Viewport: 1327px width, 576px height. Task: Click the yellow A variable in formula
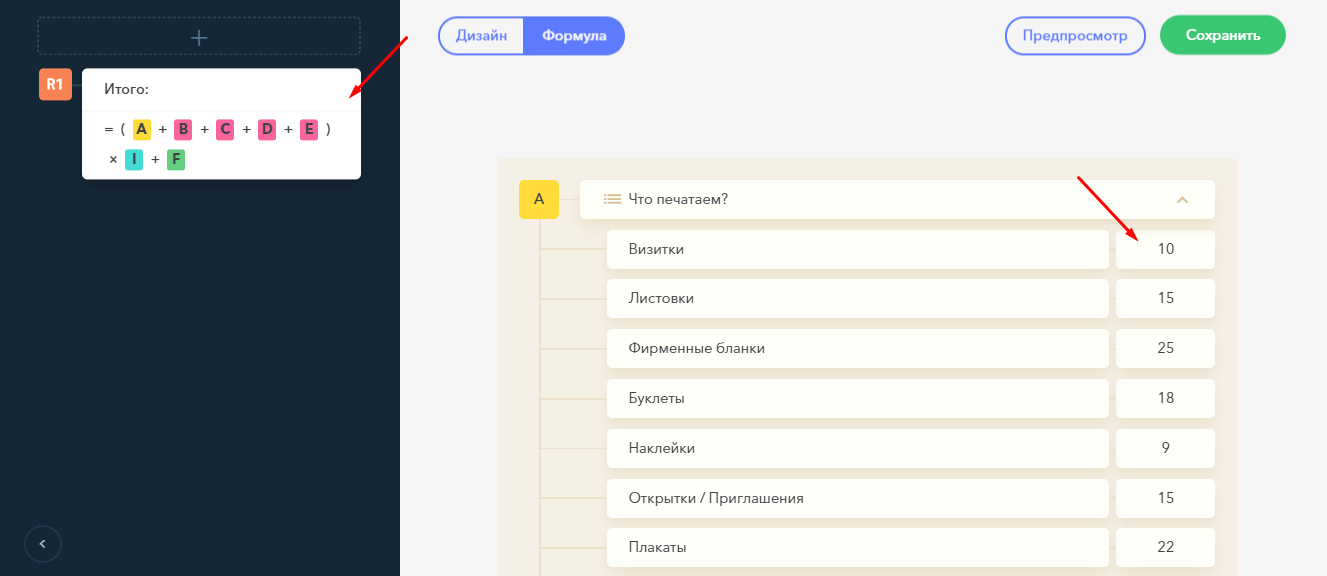pyautogui.click(x=142, y=129)
